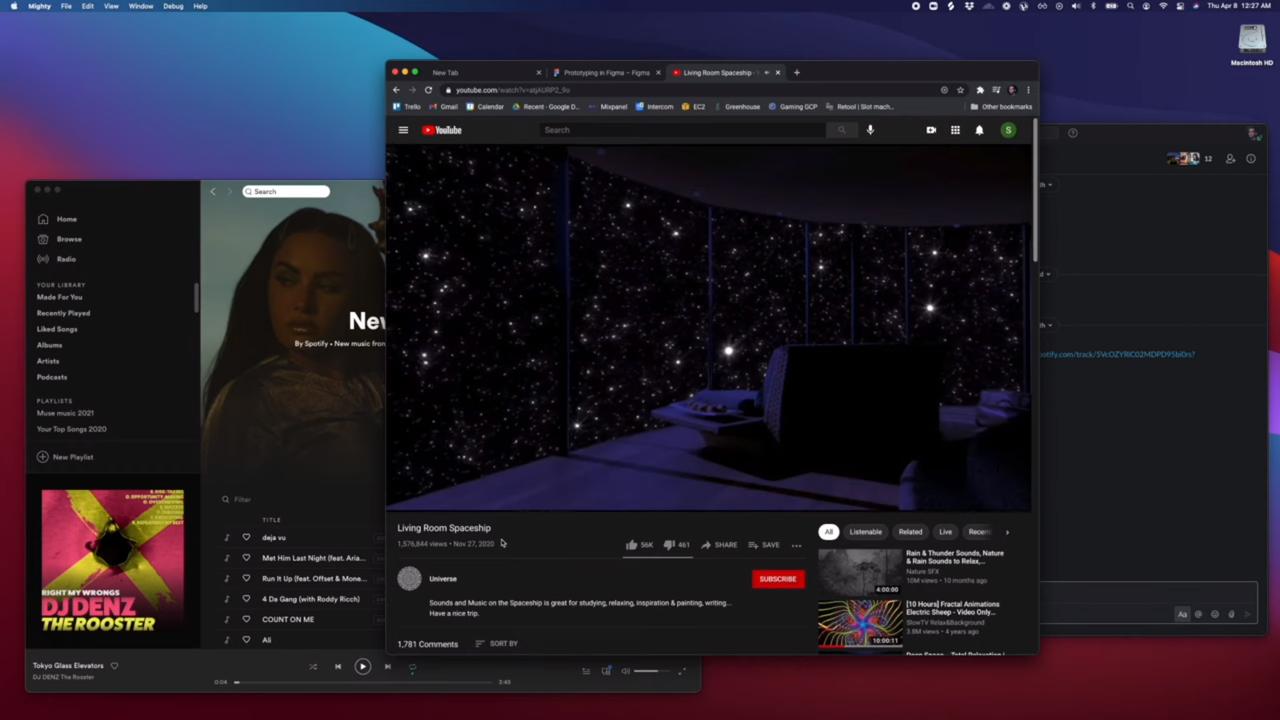Open Rain & Thunder Sounds video thumbnail
This screenshot has width=1280, height=720.
point(860,571)
